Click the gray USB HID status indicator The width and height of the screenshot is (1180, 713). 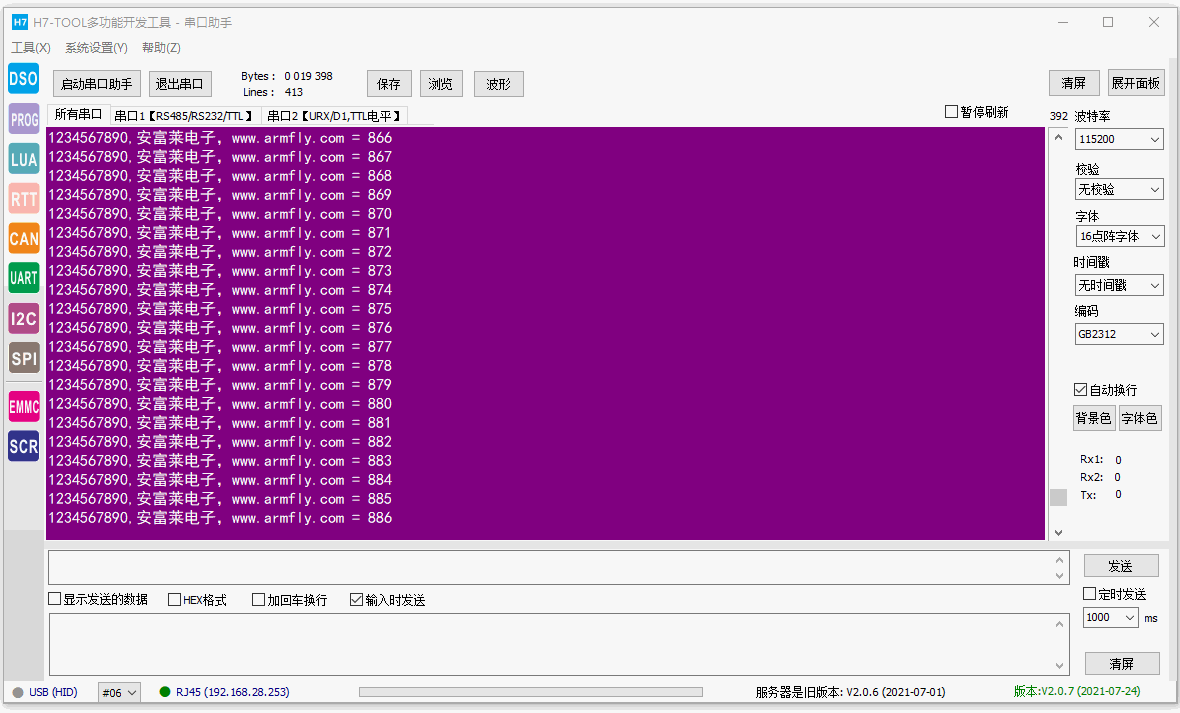[18, 692]
